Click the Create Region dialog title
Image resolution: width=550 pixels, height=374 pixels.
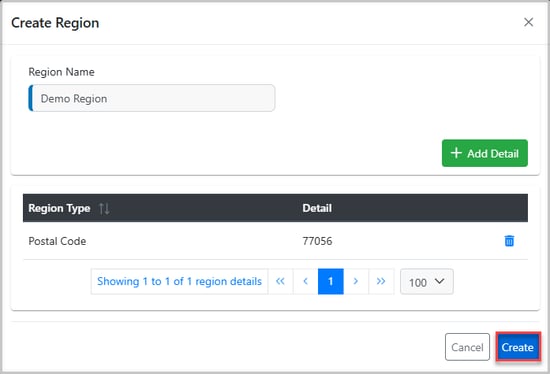(x=55, y=23)
